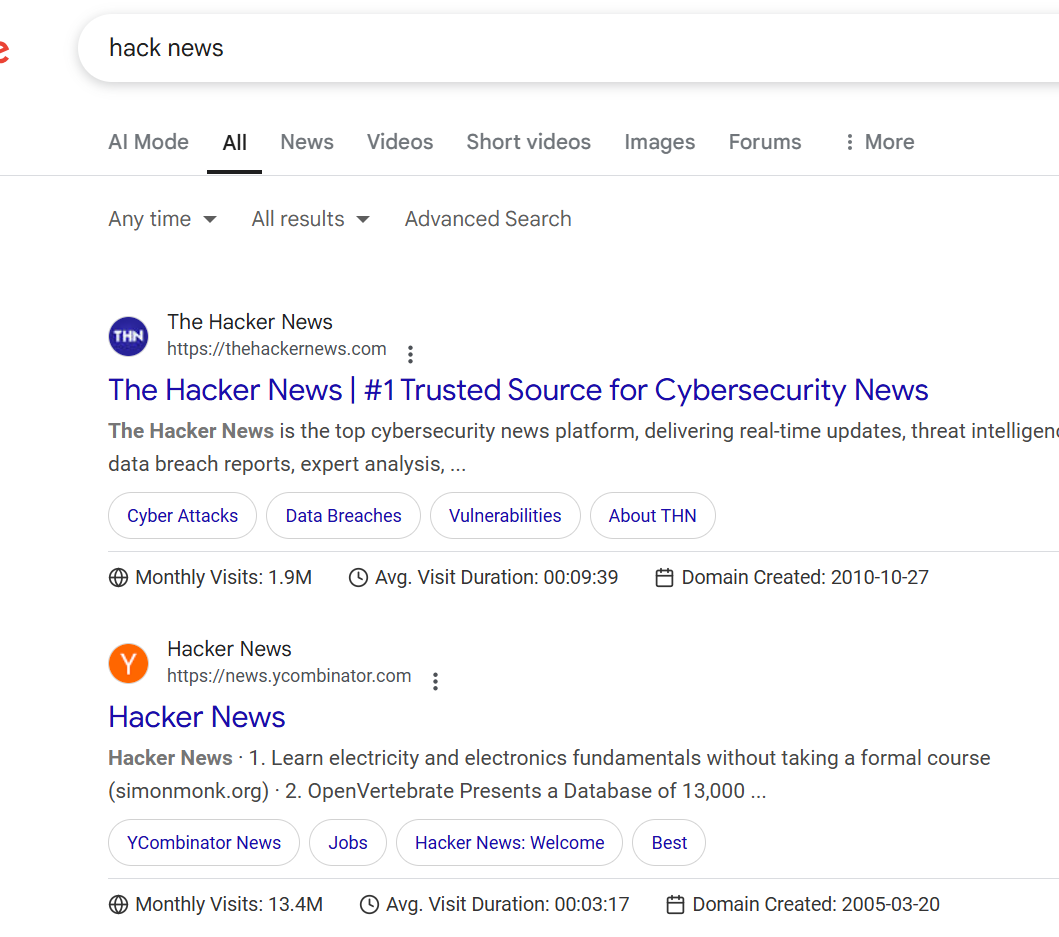Image resolution: width=1059 pixels, height=937 pixels.
Task: Open the Hacker News ycombinator result title
Action: 197,717
